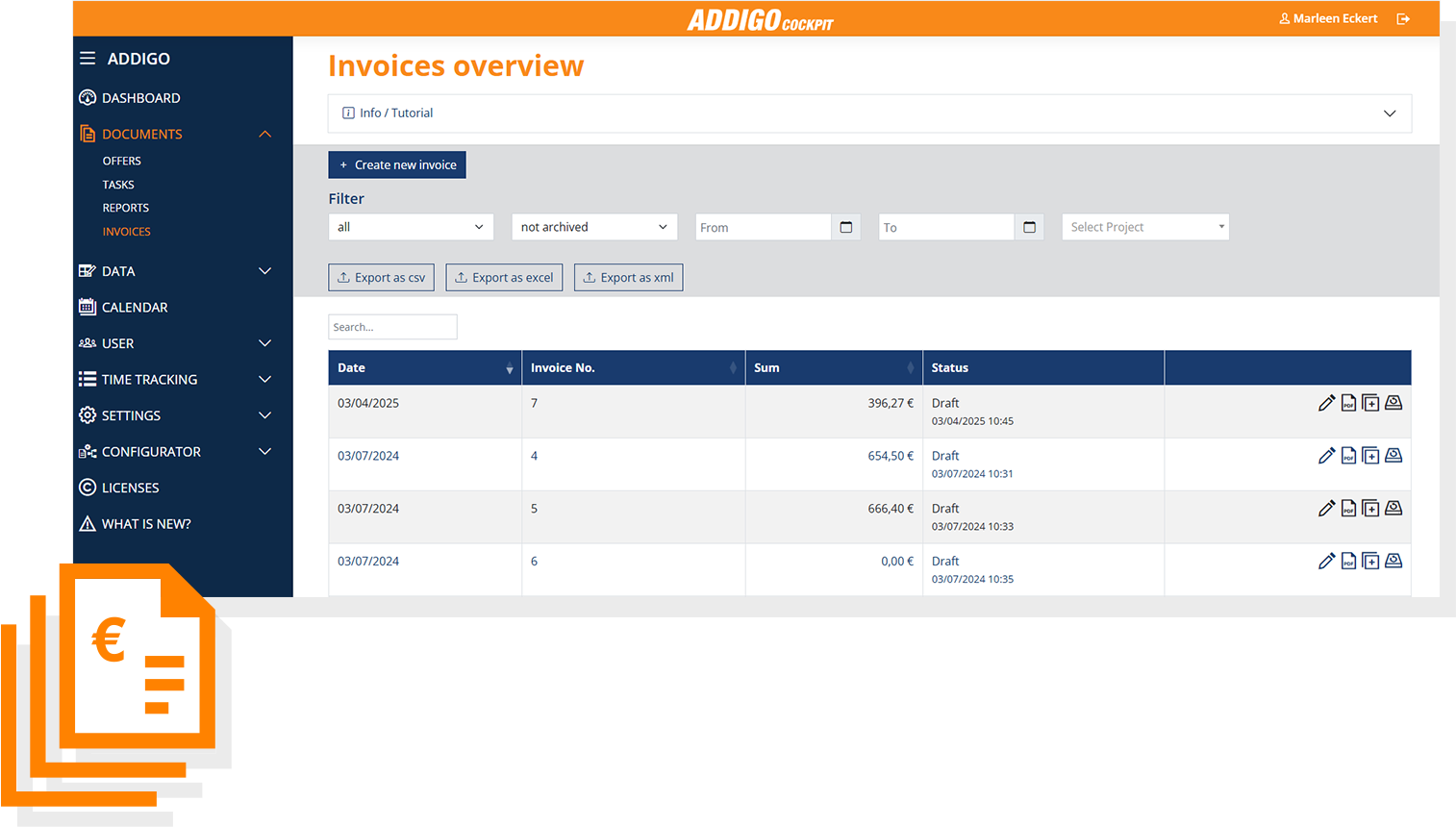Image resolution: width=1456 pixels, height=827 pixels.
Task: Open the Calendar via its sidebar icon
Action: coord(88,307)
